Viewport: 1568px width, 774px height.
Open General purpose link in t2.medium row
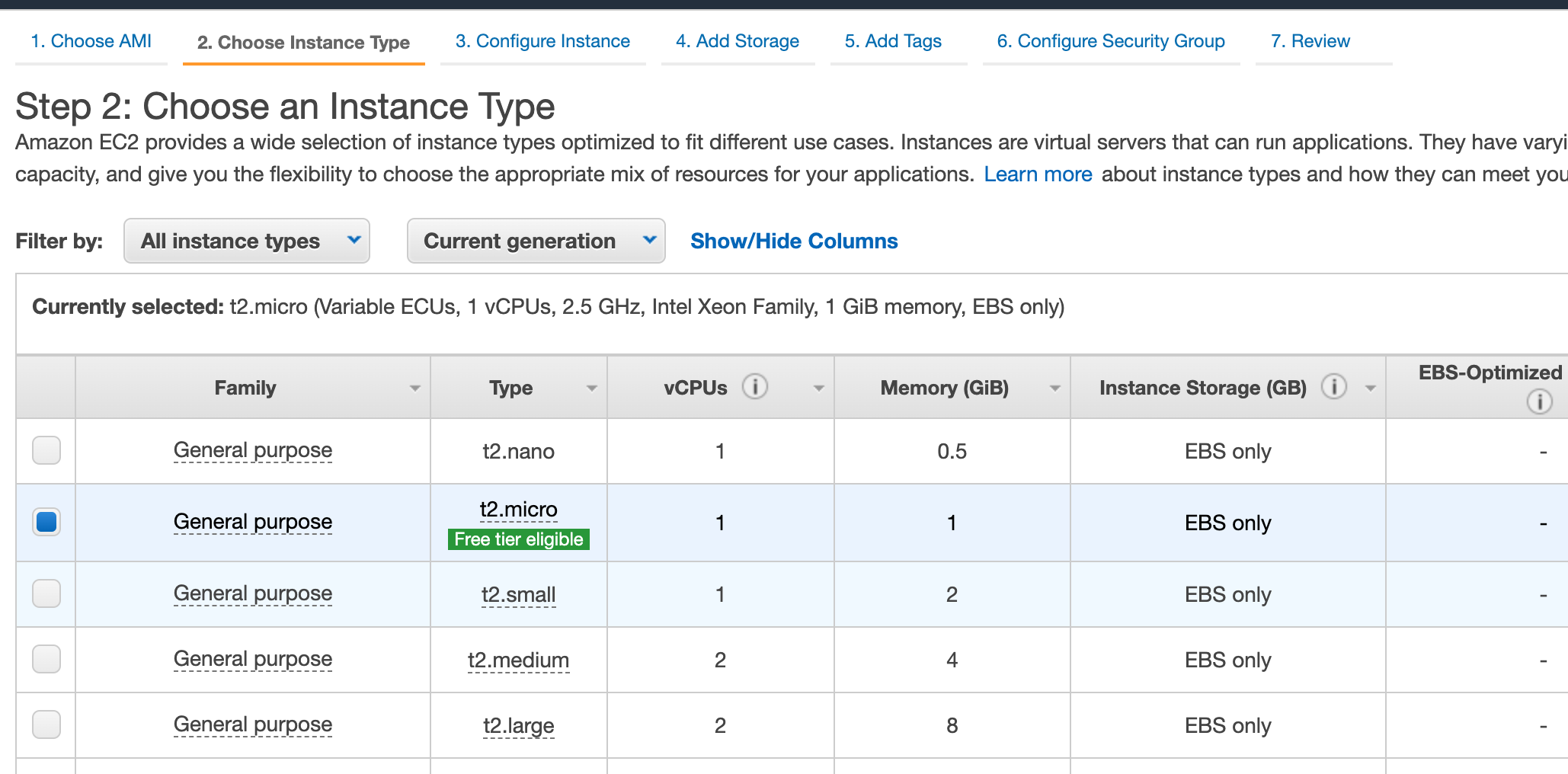253,659
